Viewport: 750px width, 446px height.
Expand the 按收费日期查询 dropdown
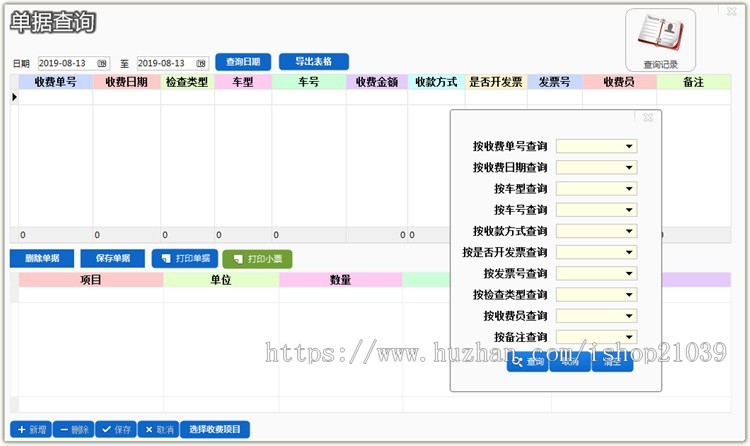tap(629, 167)
